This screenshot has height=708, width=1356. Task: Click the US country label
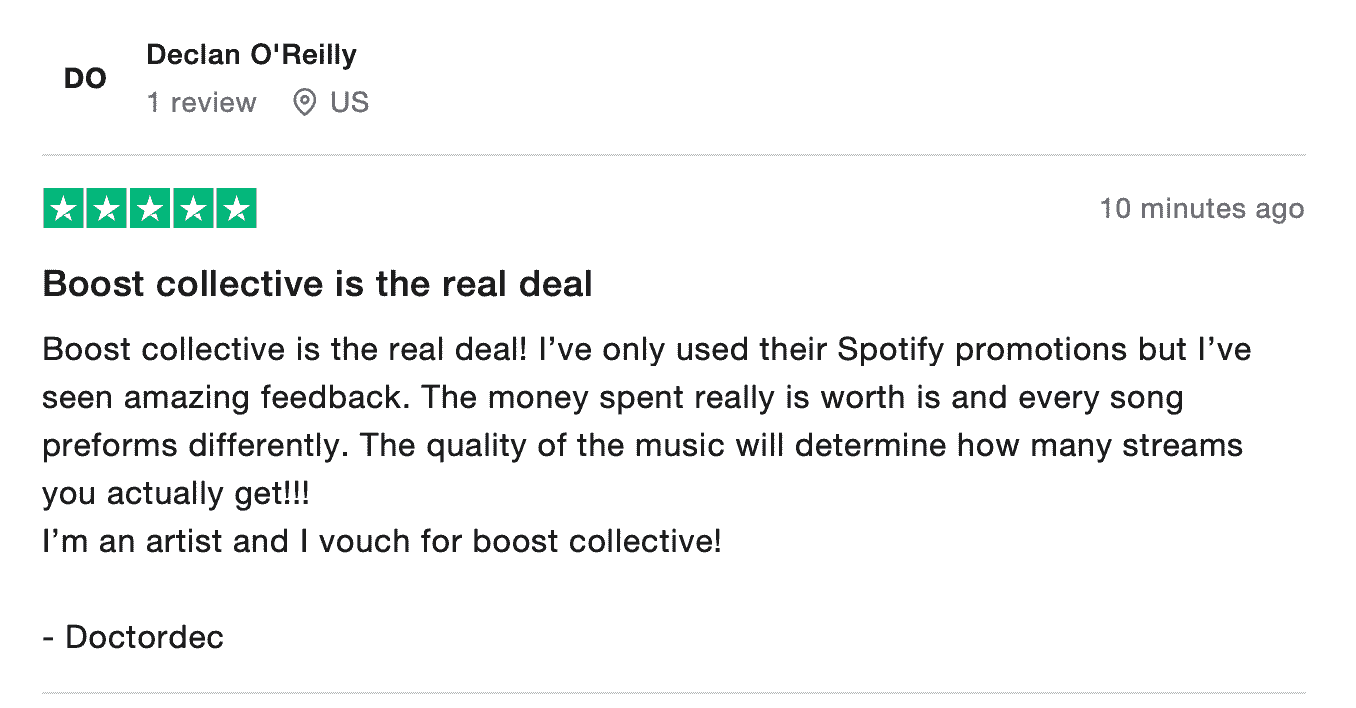coord(350,102)
